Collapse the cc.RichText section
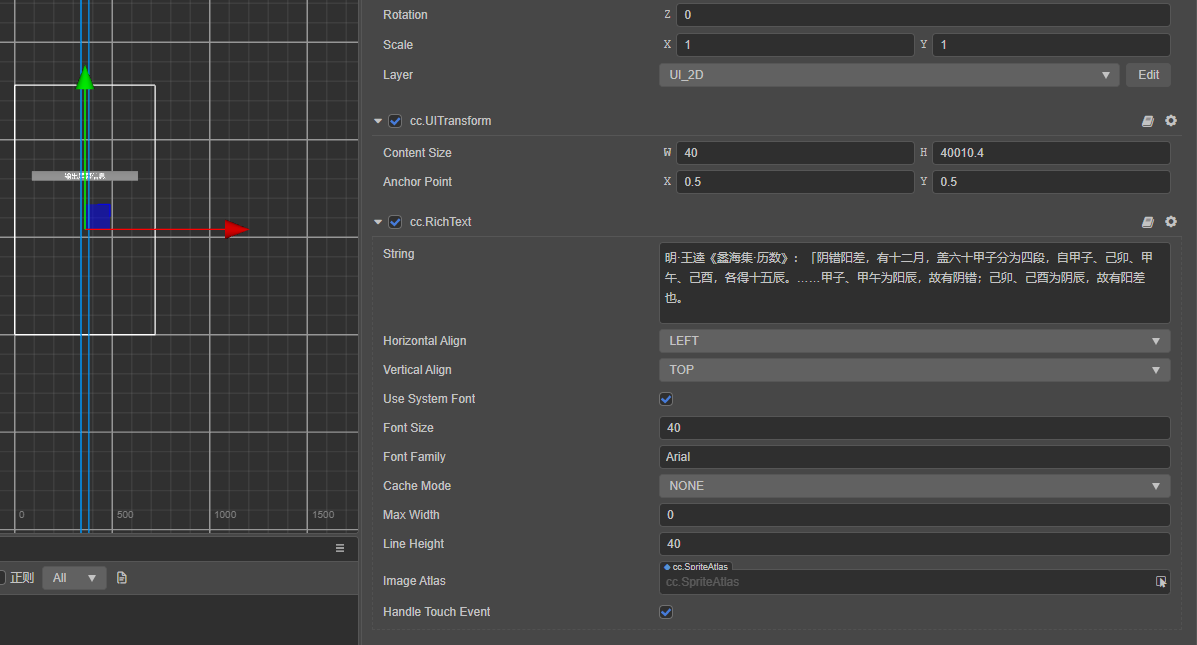The image size is (1197, 645). tap(378, 222)
